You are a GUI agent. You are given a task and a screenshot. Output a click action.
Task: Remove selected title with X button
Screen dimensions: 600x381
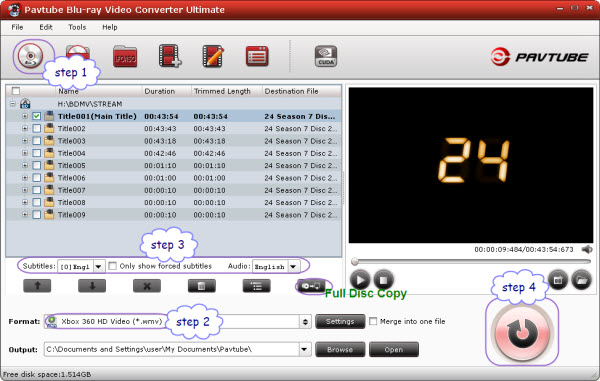[x=147, y=285]
